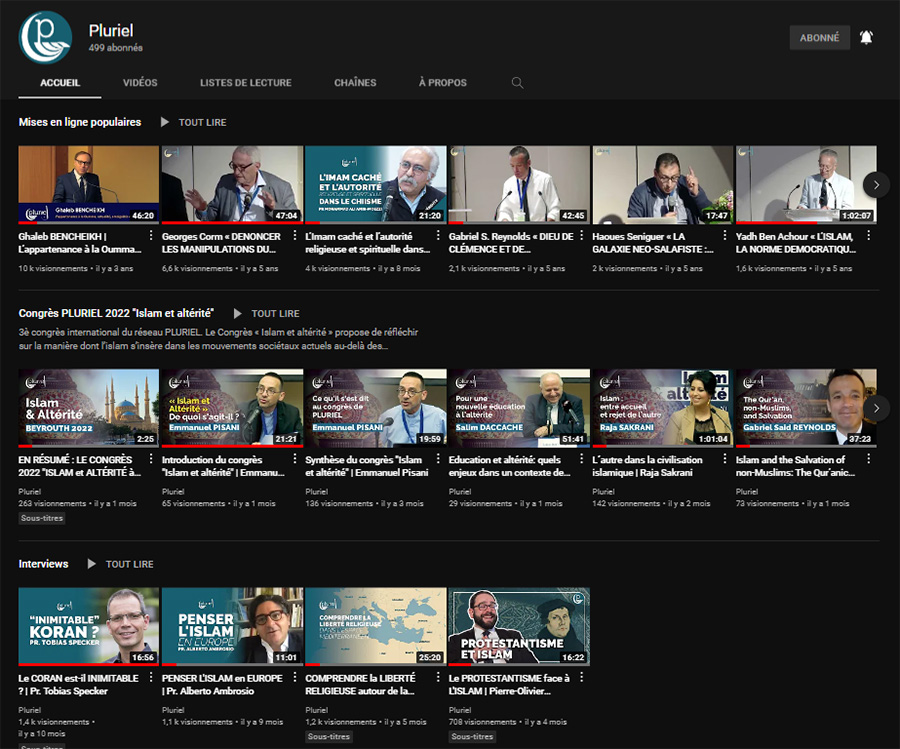The image size is (900, 749).
Task: Open Yadh Ben Achour thumbnail, 1:02:07 duration
Action: (x=806, y=184)
